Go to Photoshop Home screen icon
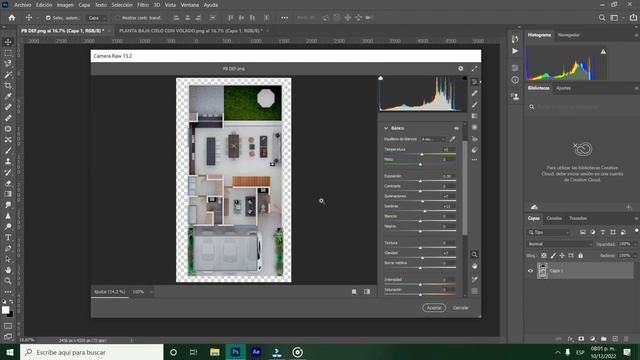The image size is (640, 360). [12, 18]
